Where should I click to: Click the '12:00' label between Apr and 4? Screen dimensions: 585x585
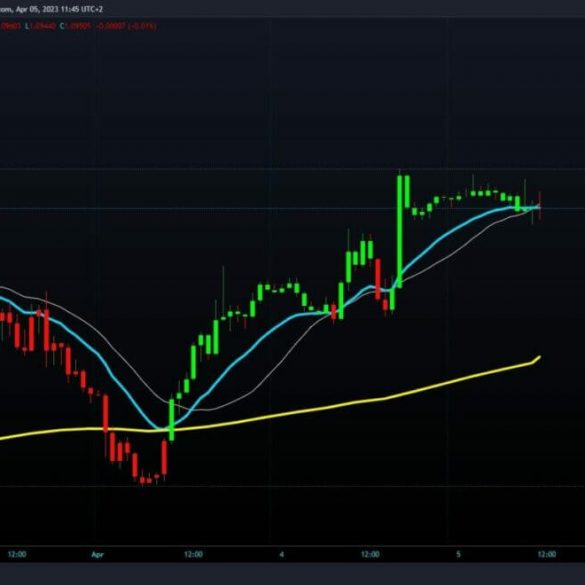coord(193,554)
